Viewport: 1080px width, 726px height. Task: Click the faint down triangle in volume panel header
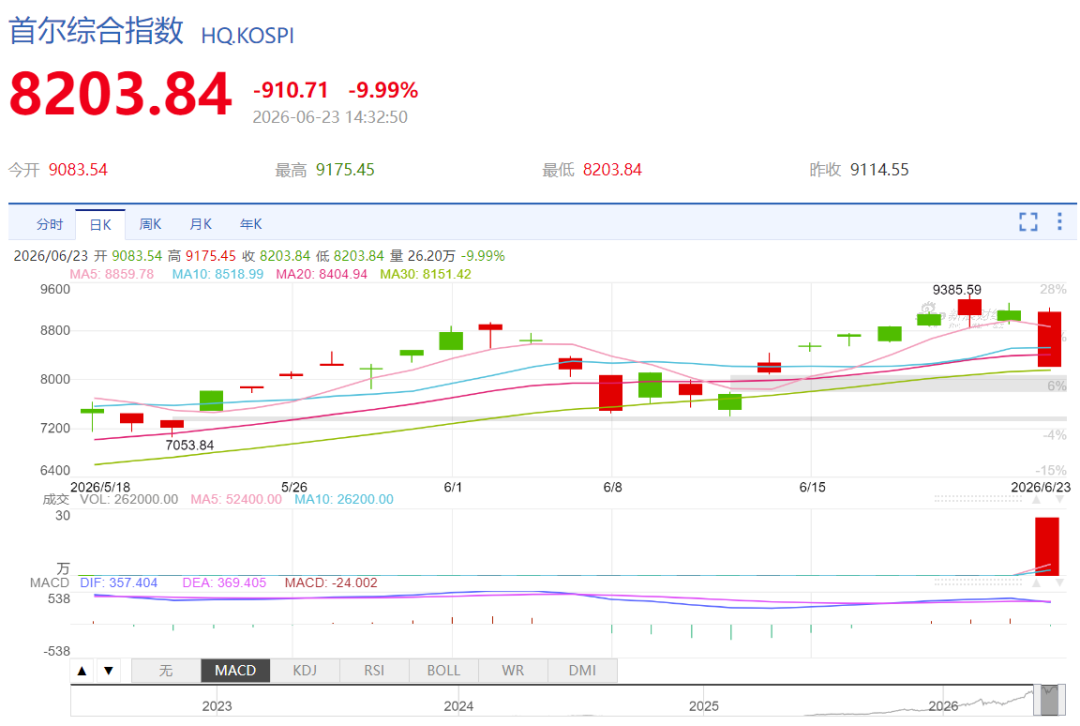click(x=1060, y=499)
